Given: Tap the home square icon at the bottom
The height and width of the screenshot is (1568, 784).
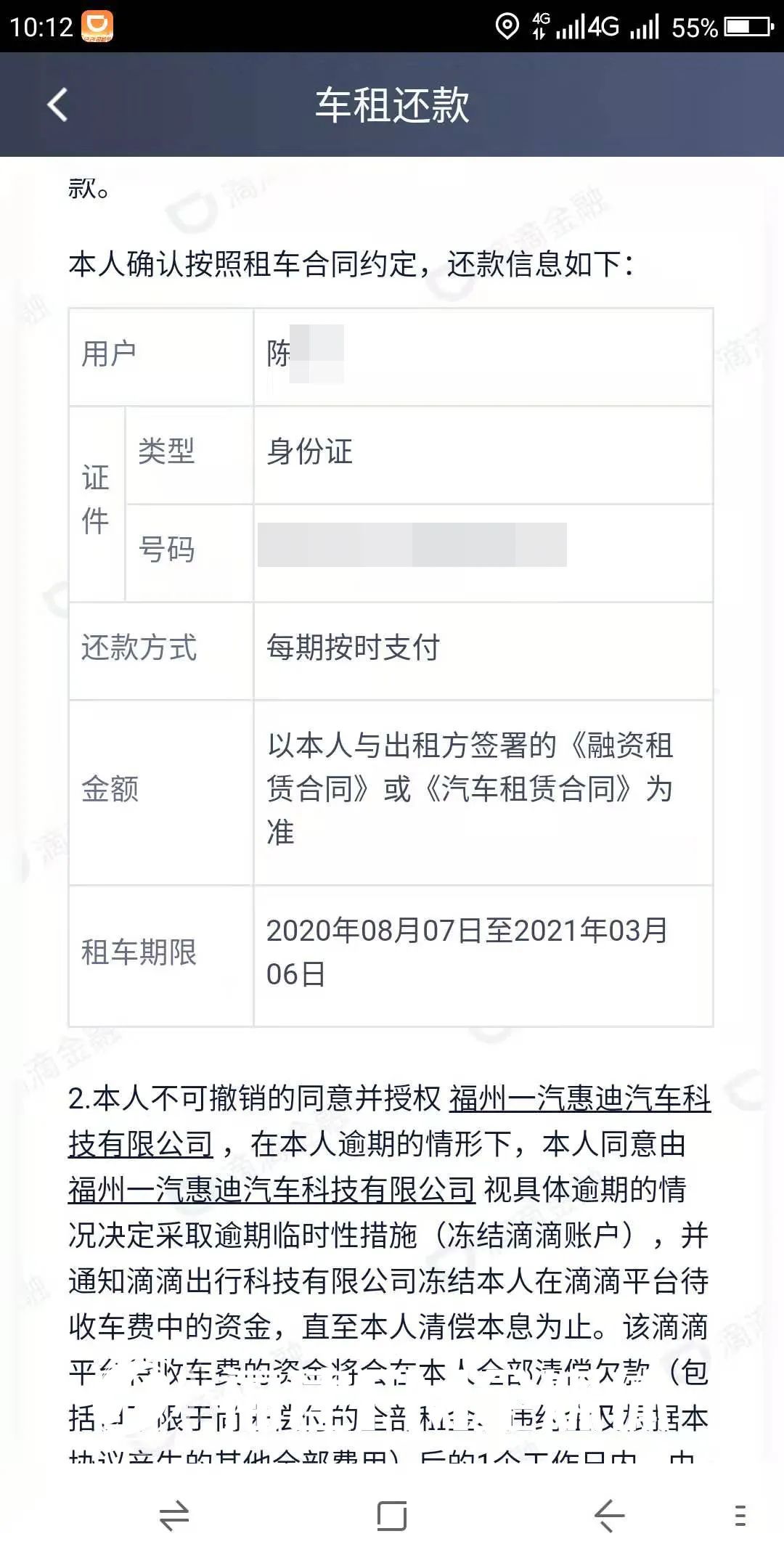Looking at the screenshot, I should 392,1515.
